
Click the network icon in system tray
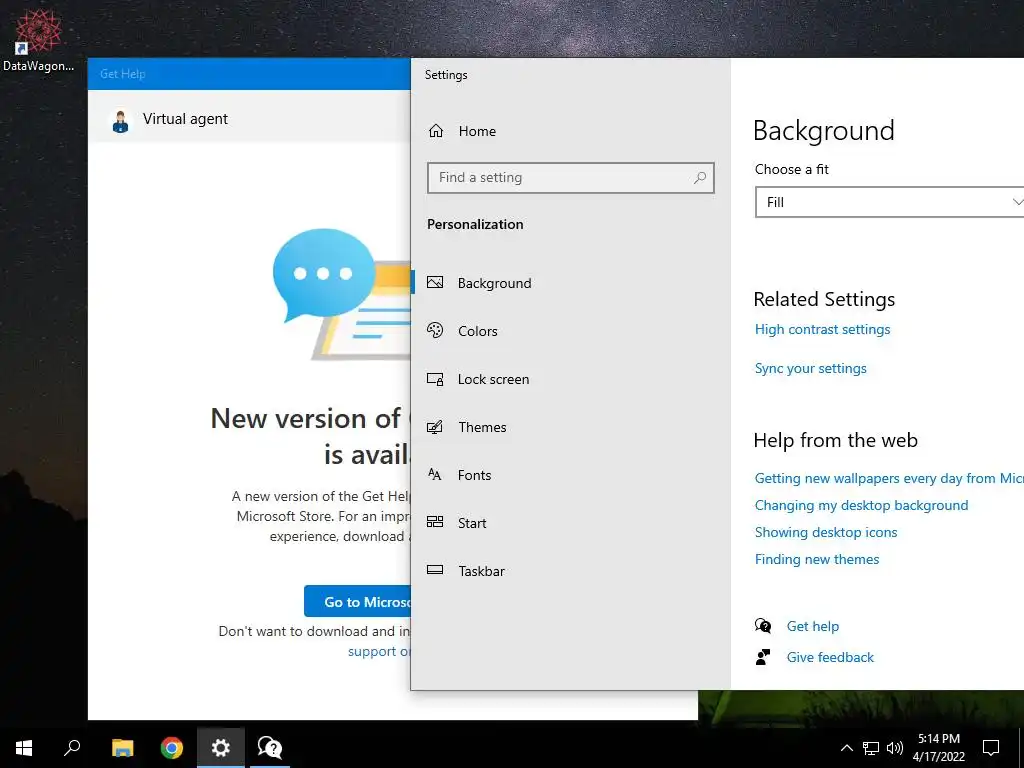click(x=871, y=748)
